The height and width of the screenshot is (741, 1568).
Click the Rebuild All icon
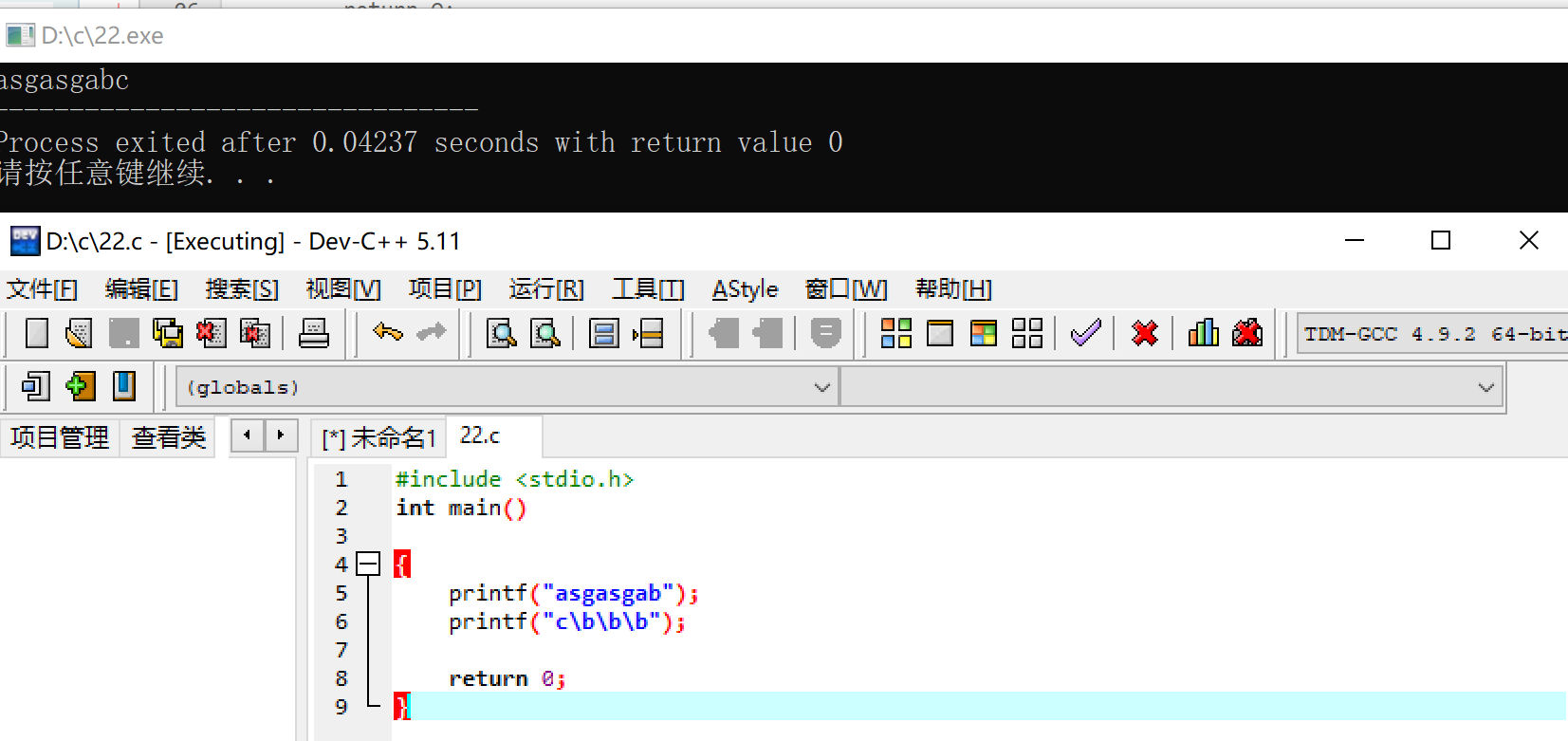click(1027, 333)
